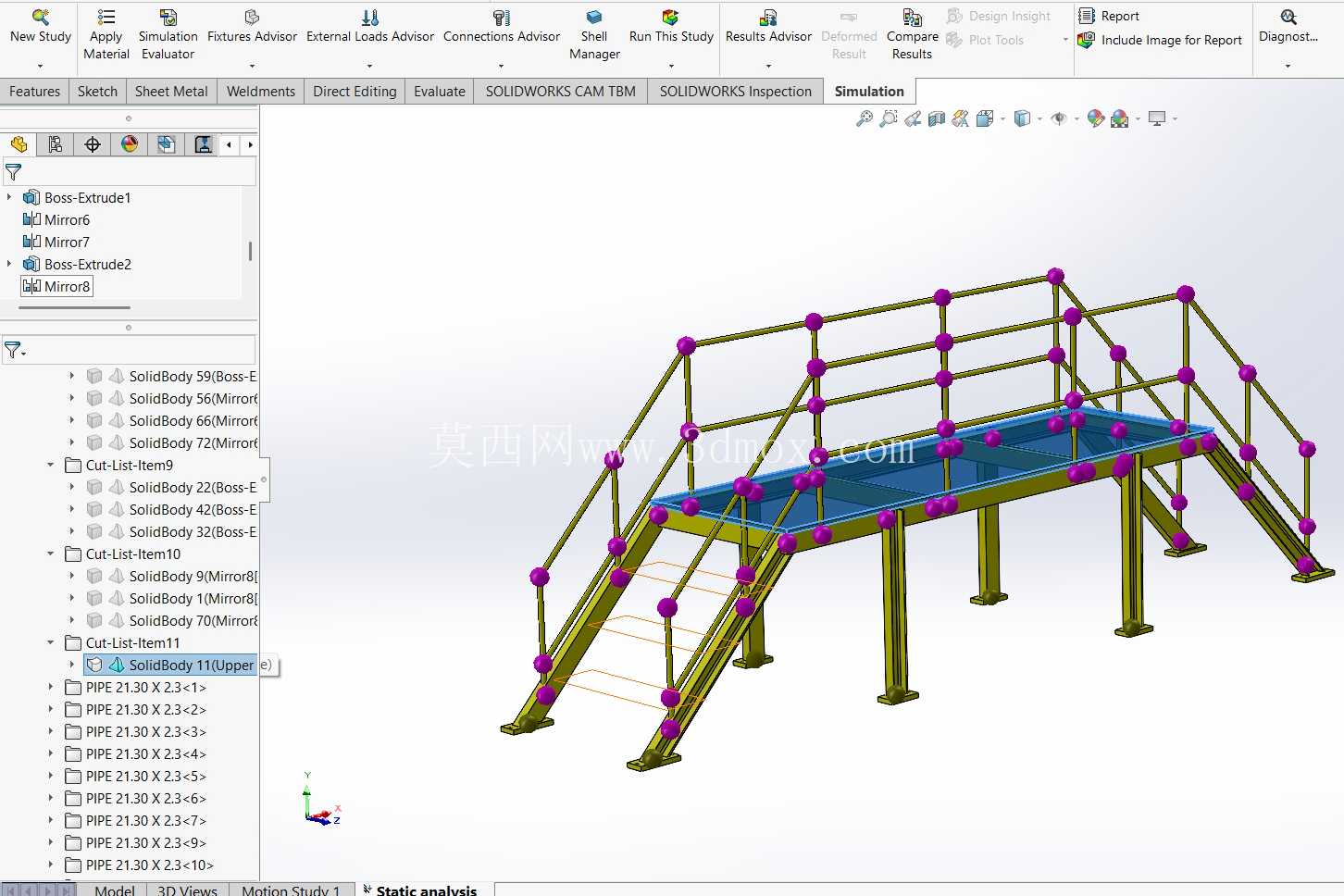1344x896 pixels.
Task: Click Dynamic Annotation Views icon
Action: pyautogui.click(x=961, y=118)
